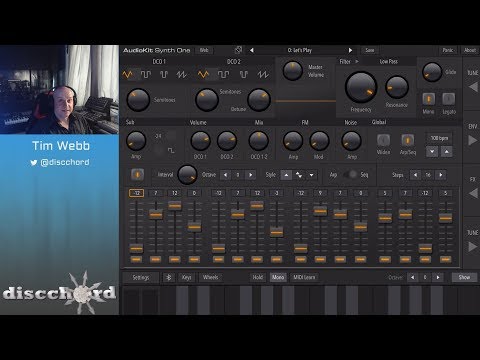Viewport: 480px width, 360px height.
Task: Click the Filter Frequency knob
Action: click(361, 88)
